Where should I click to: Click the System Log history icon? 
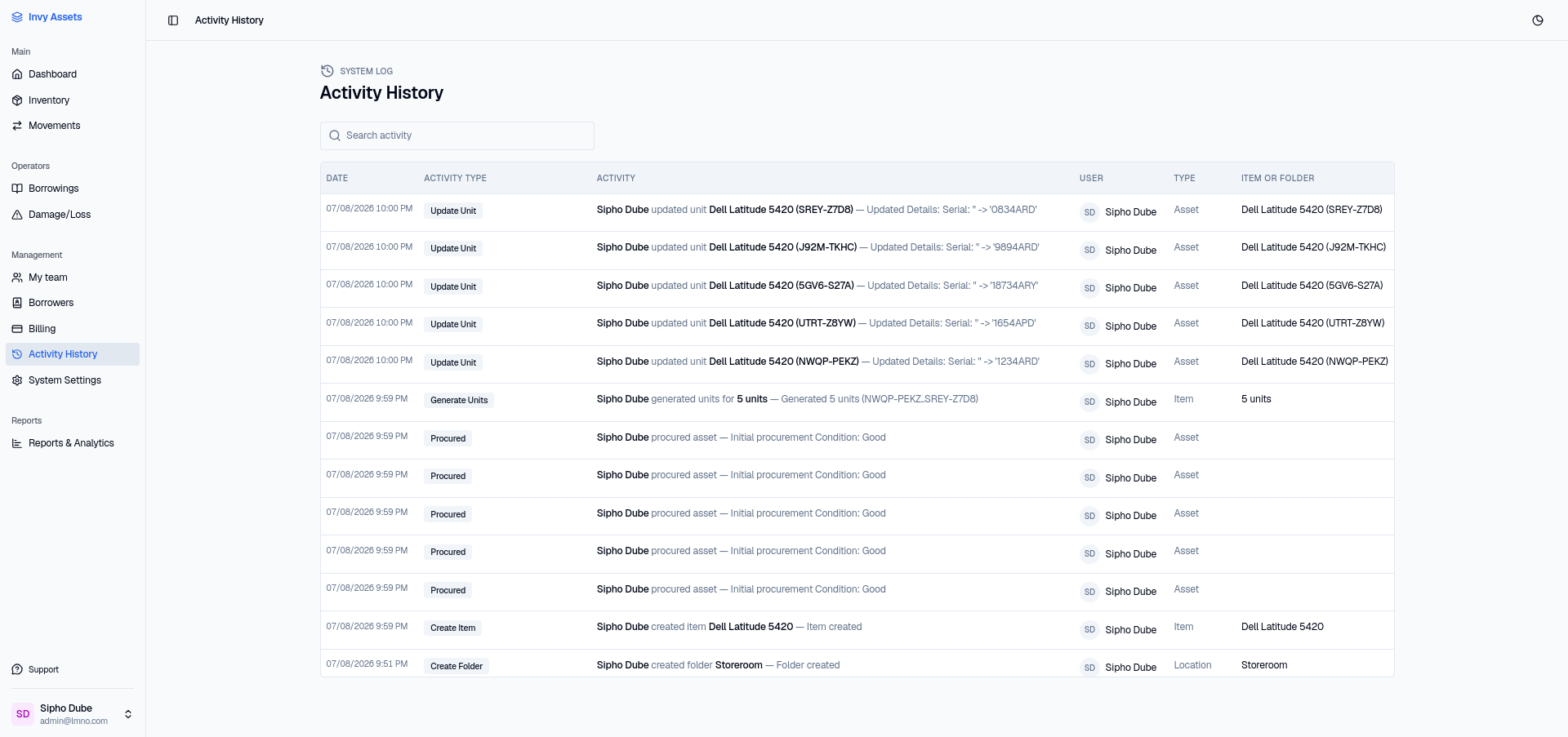(327, 71)
